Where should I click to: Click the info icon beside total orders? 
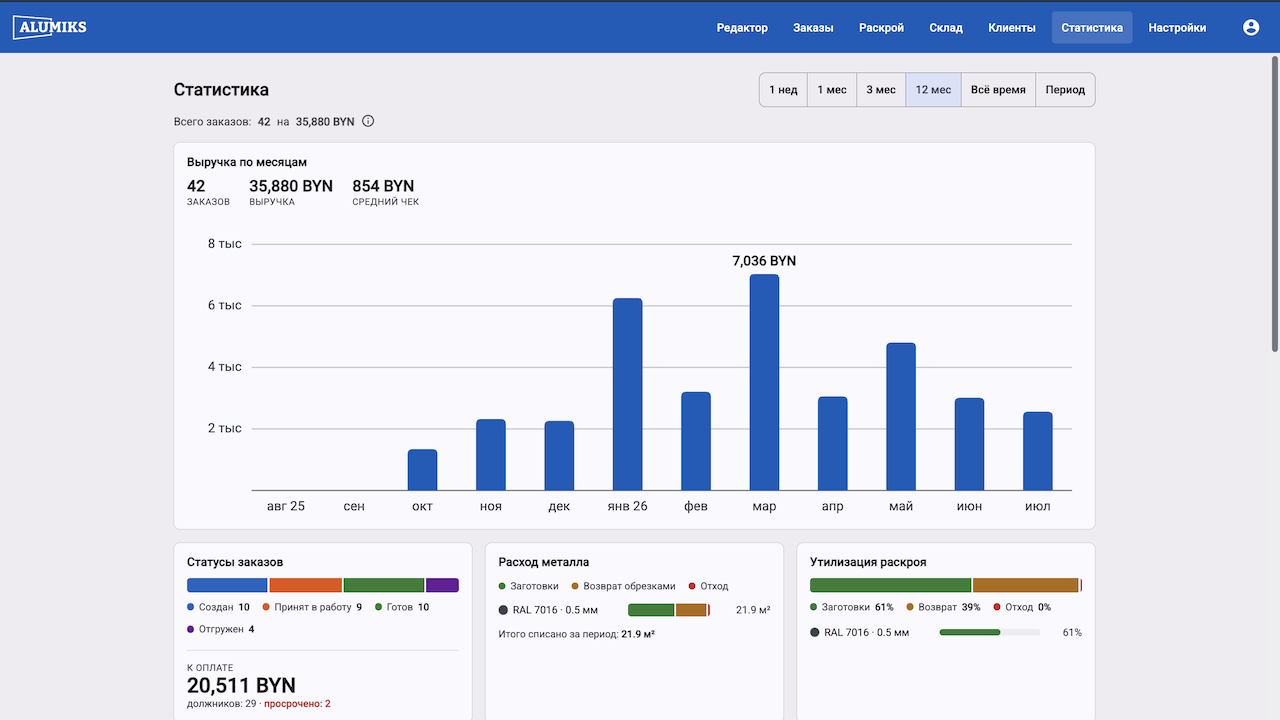pos(368,122)
